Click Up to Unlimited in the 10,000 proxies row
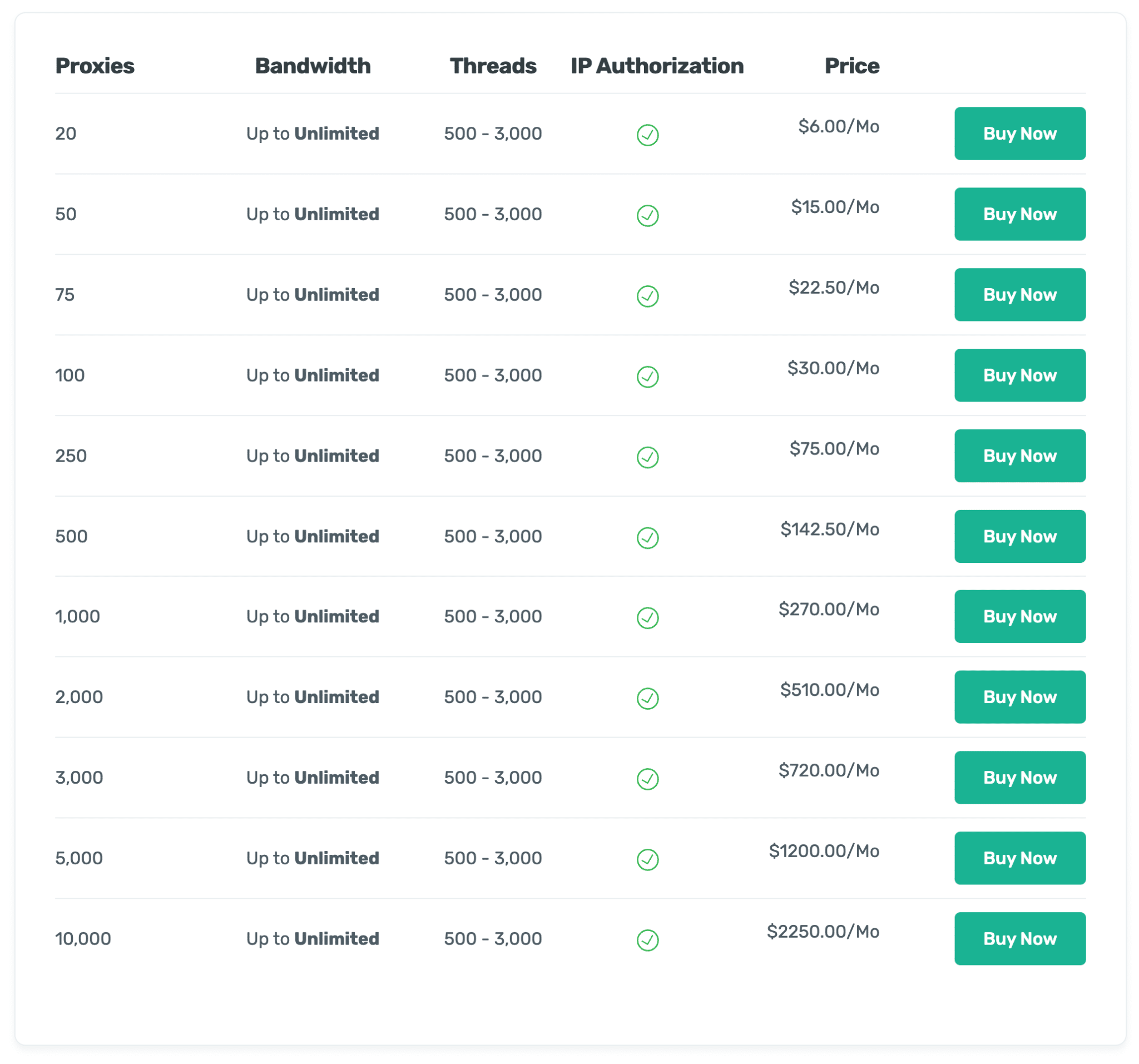The width and height of the screenshot is (1139, 1064). point(313,939)
